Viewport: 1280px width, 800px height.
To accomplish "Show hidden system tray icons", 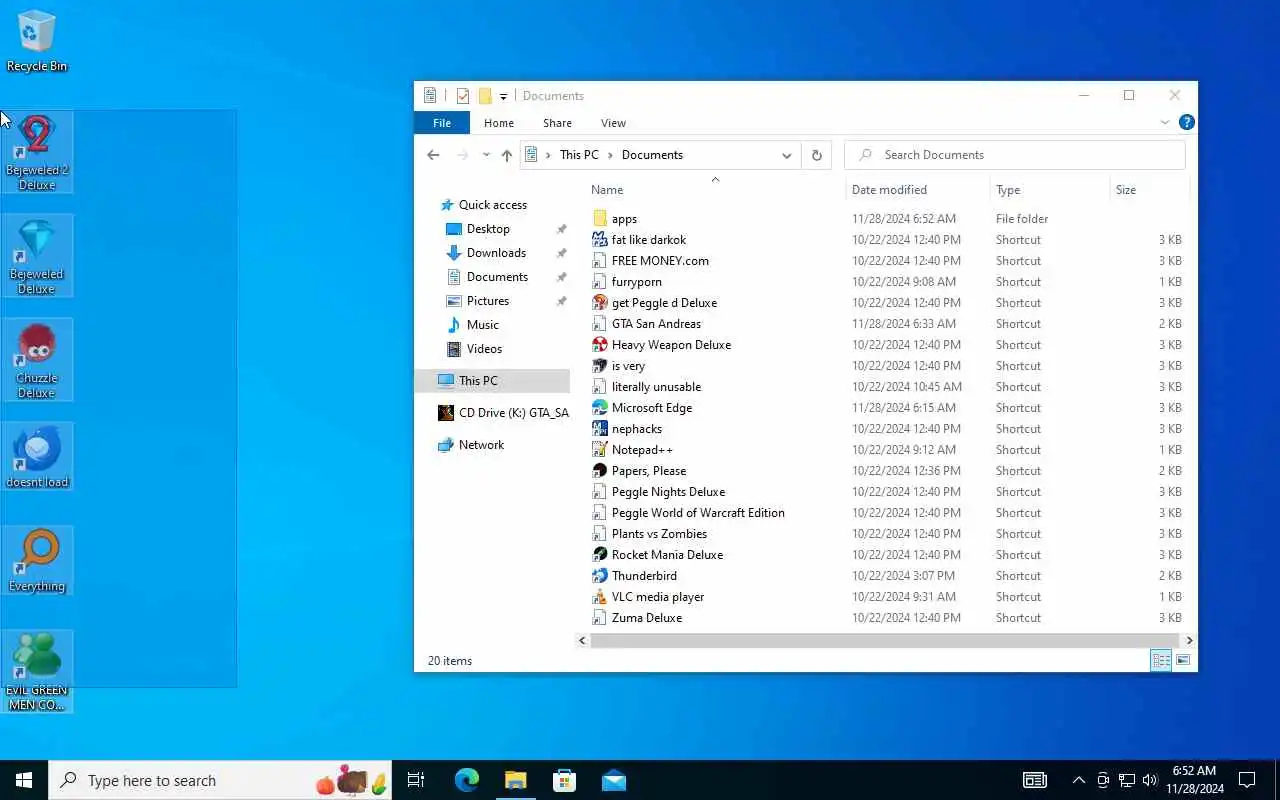I will pyautogui.click(x=1078, y=780).
